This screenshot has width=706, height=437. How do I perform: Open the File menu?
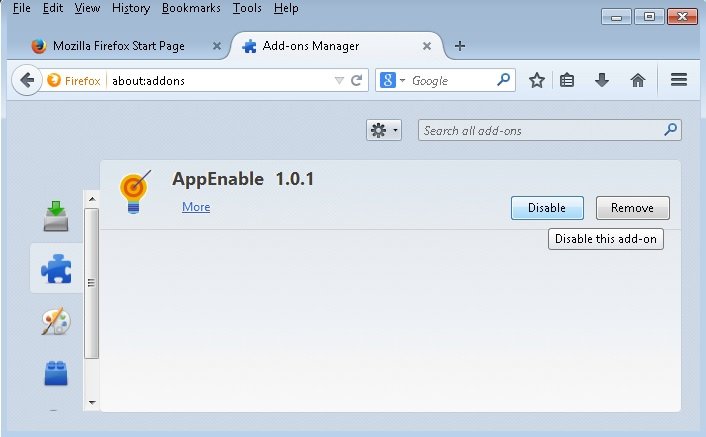pos(22,8)
